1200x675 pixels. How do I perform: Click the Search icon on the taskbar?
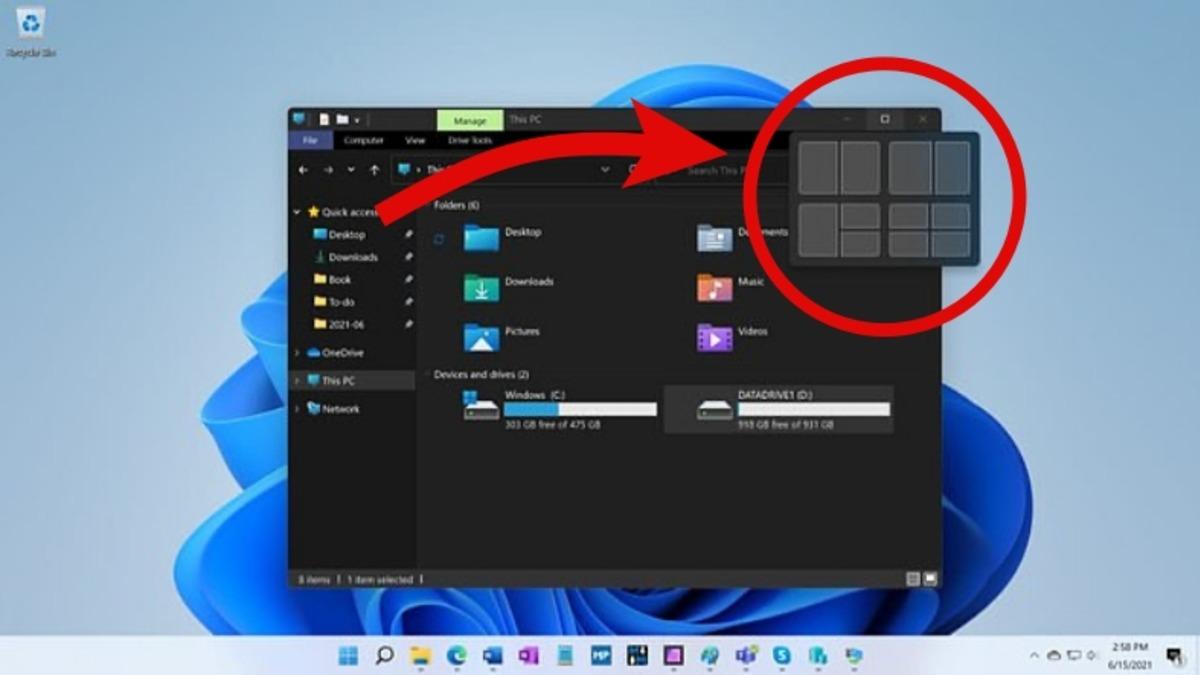384,658
